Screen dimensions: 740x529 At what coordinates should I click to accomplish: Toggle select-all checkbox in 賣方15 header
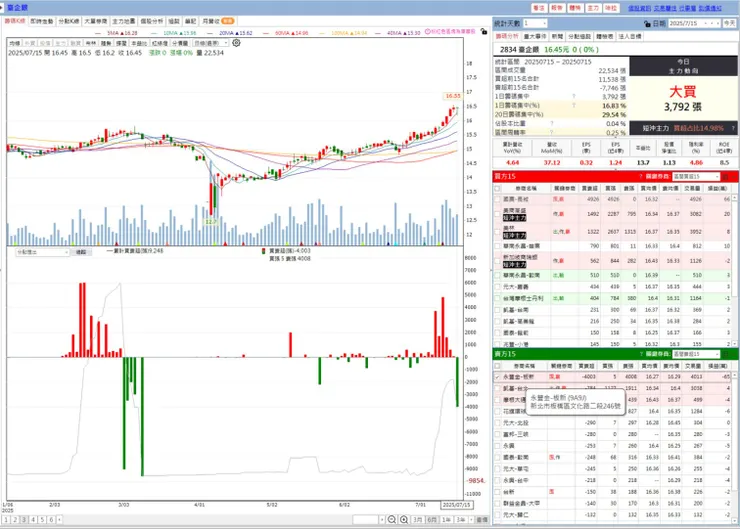497,366
